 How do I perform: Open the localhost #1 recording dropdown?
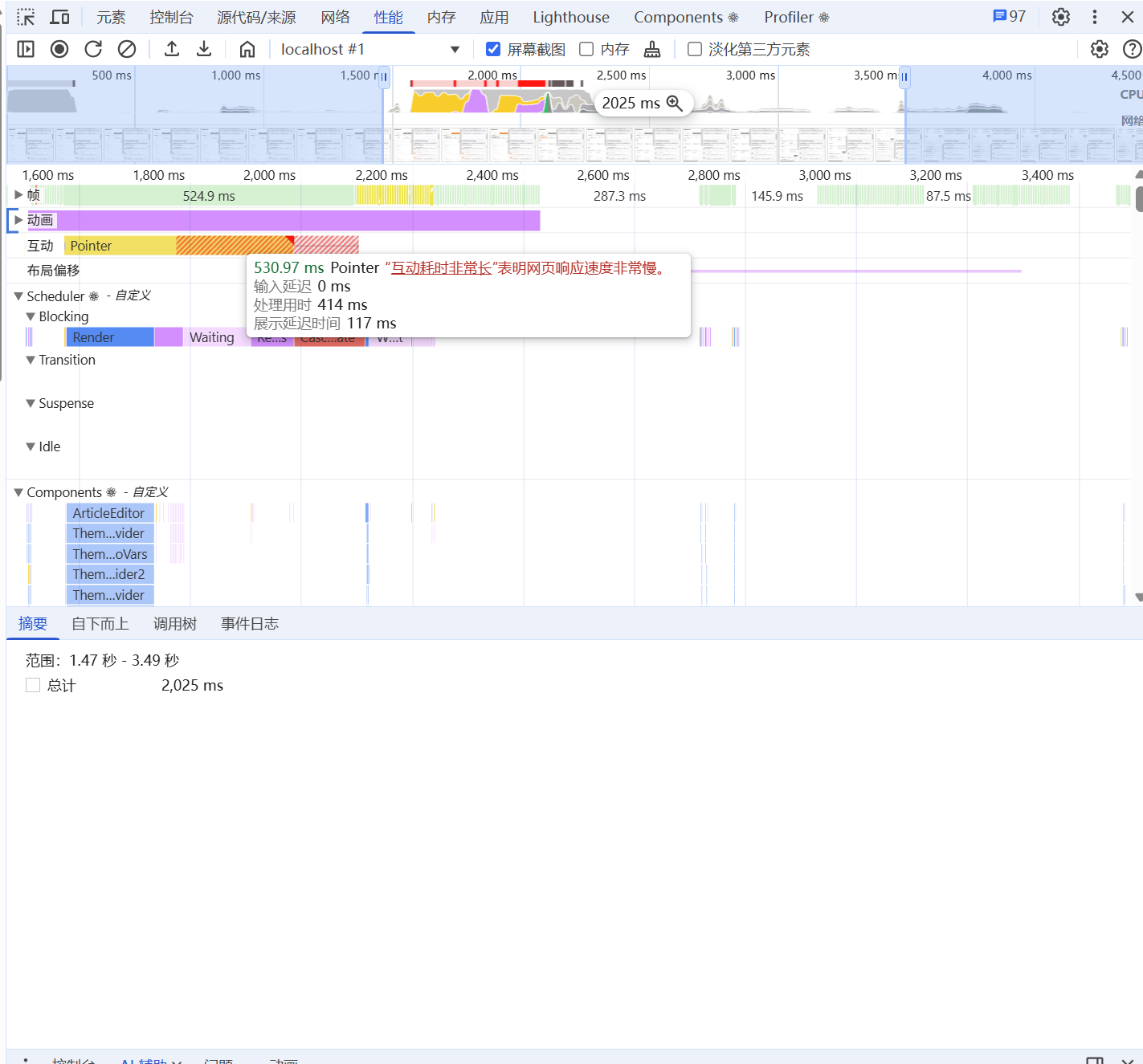tap(369, 49)
